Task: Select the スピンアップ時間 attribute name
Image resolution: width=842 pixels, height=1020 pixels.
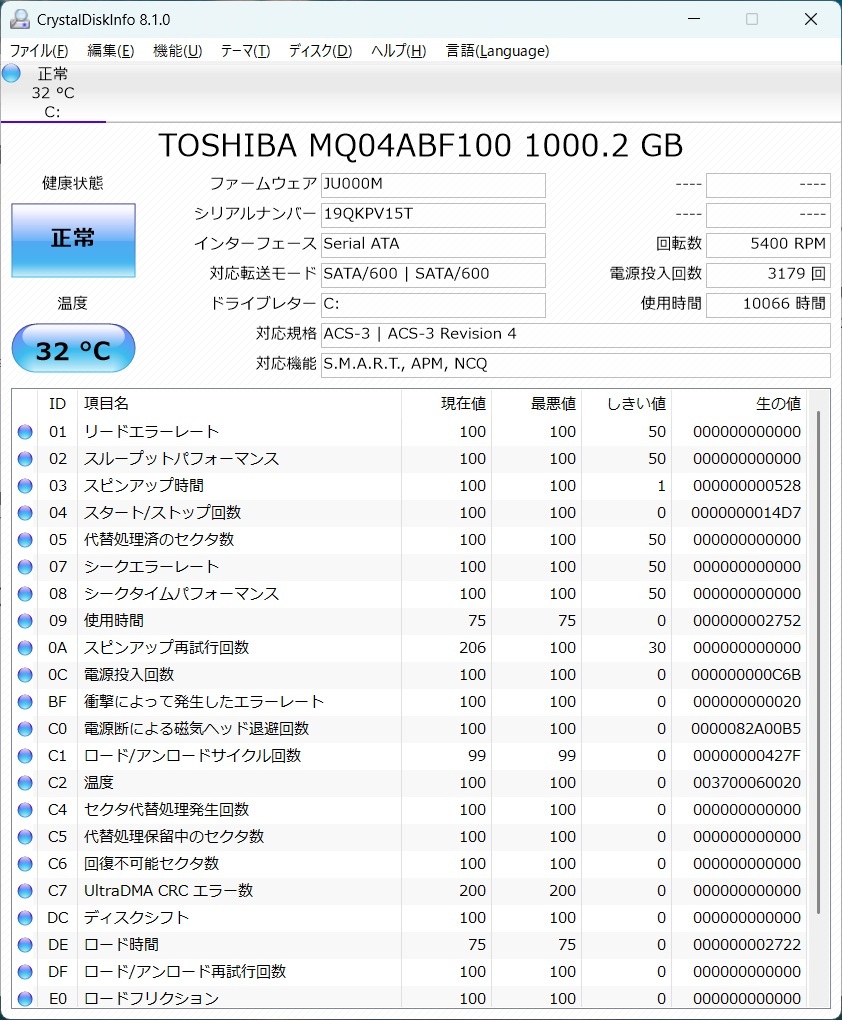Action: [x=144, y=485]
